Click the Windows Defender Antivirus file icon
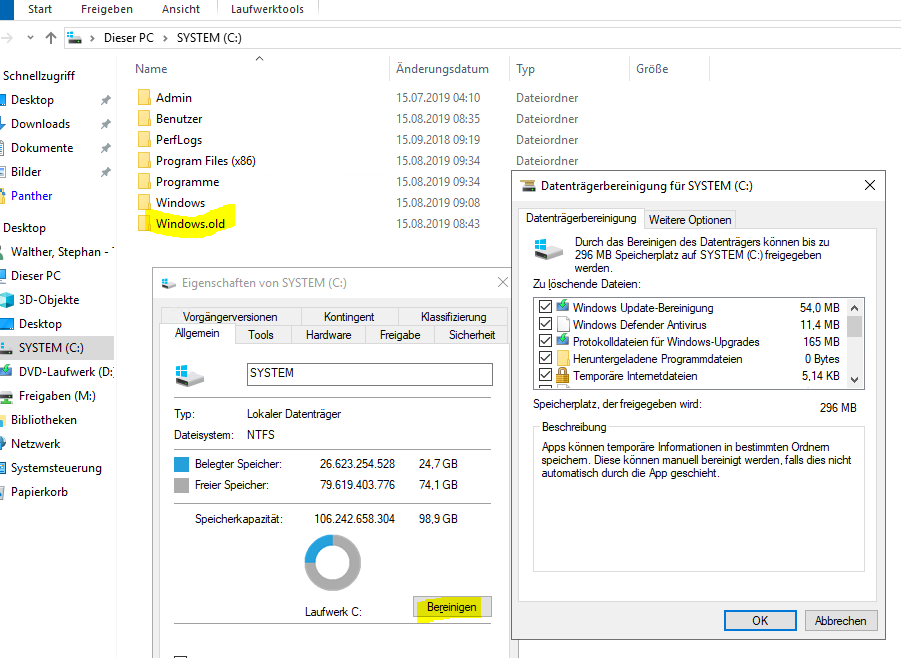901x658 pixels. (x=563, y=325)
